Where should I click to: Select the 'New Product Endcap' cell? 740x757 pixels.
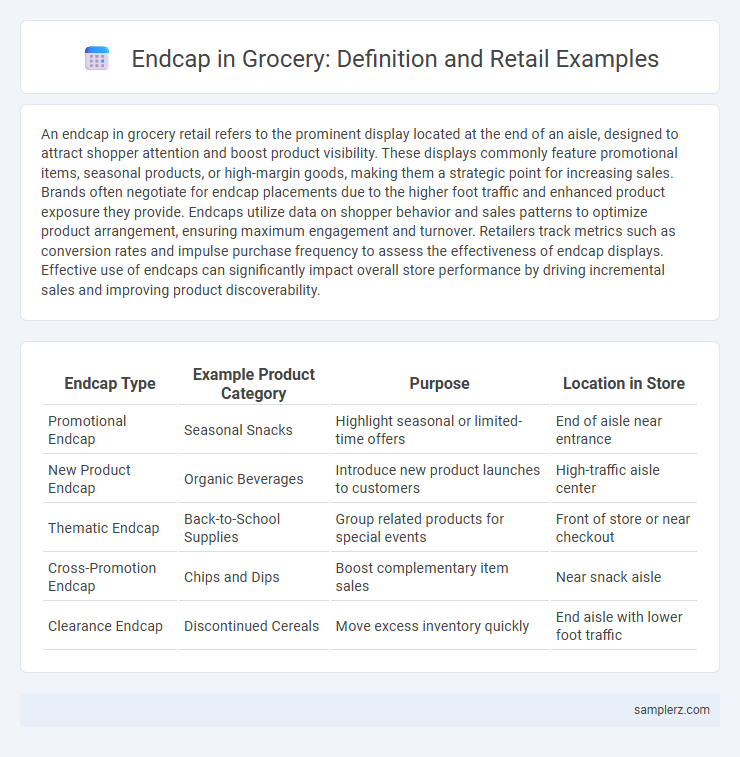click(x=110, y=479)
